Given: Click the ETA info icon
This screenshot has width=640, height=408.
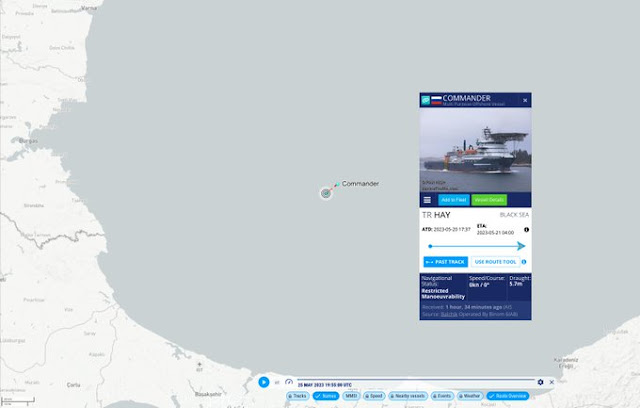Looking at the screenshot, I should (527, 230).
